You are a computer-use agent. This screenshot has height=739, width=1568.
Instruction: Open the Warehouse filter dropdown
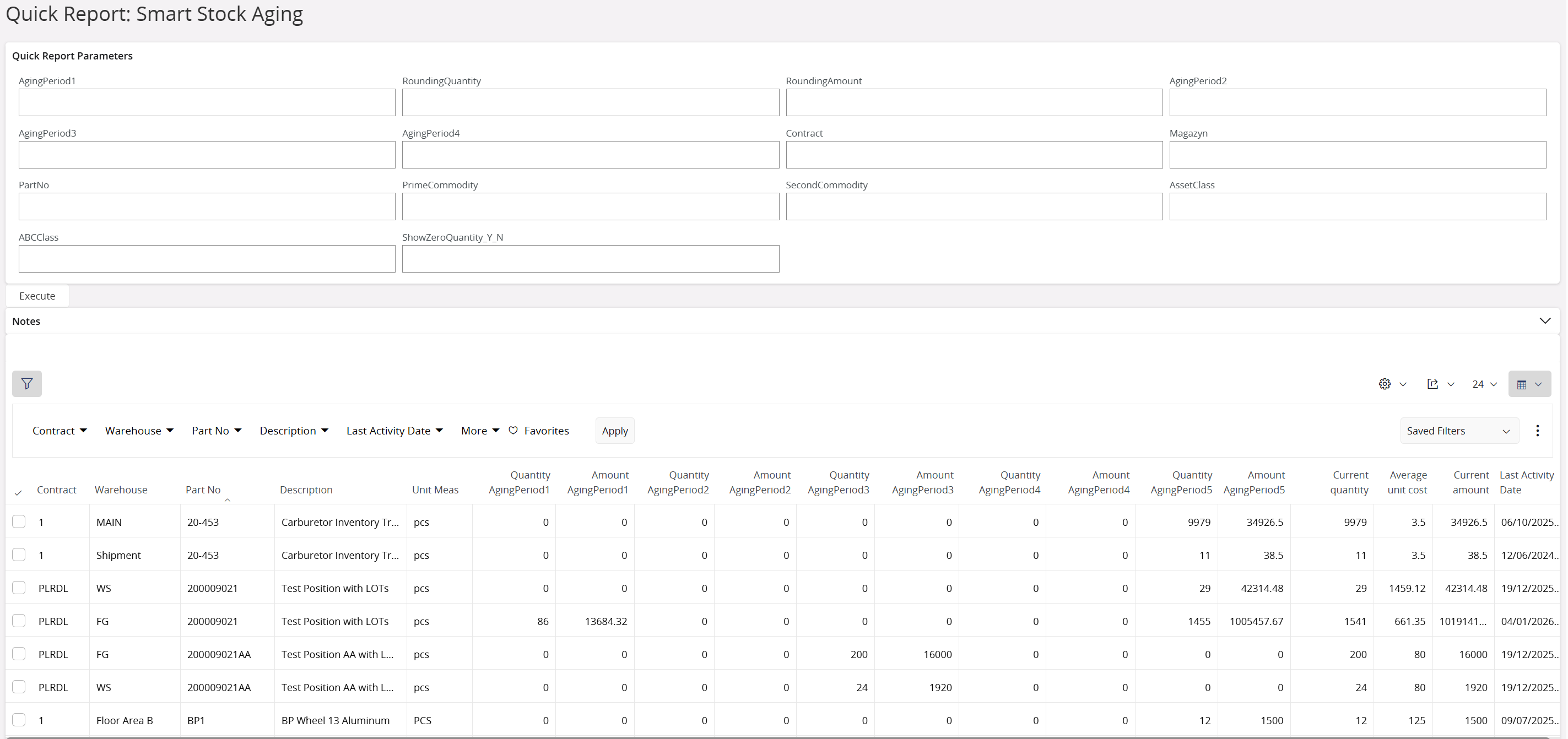point(139,431)
